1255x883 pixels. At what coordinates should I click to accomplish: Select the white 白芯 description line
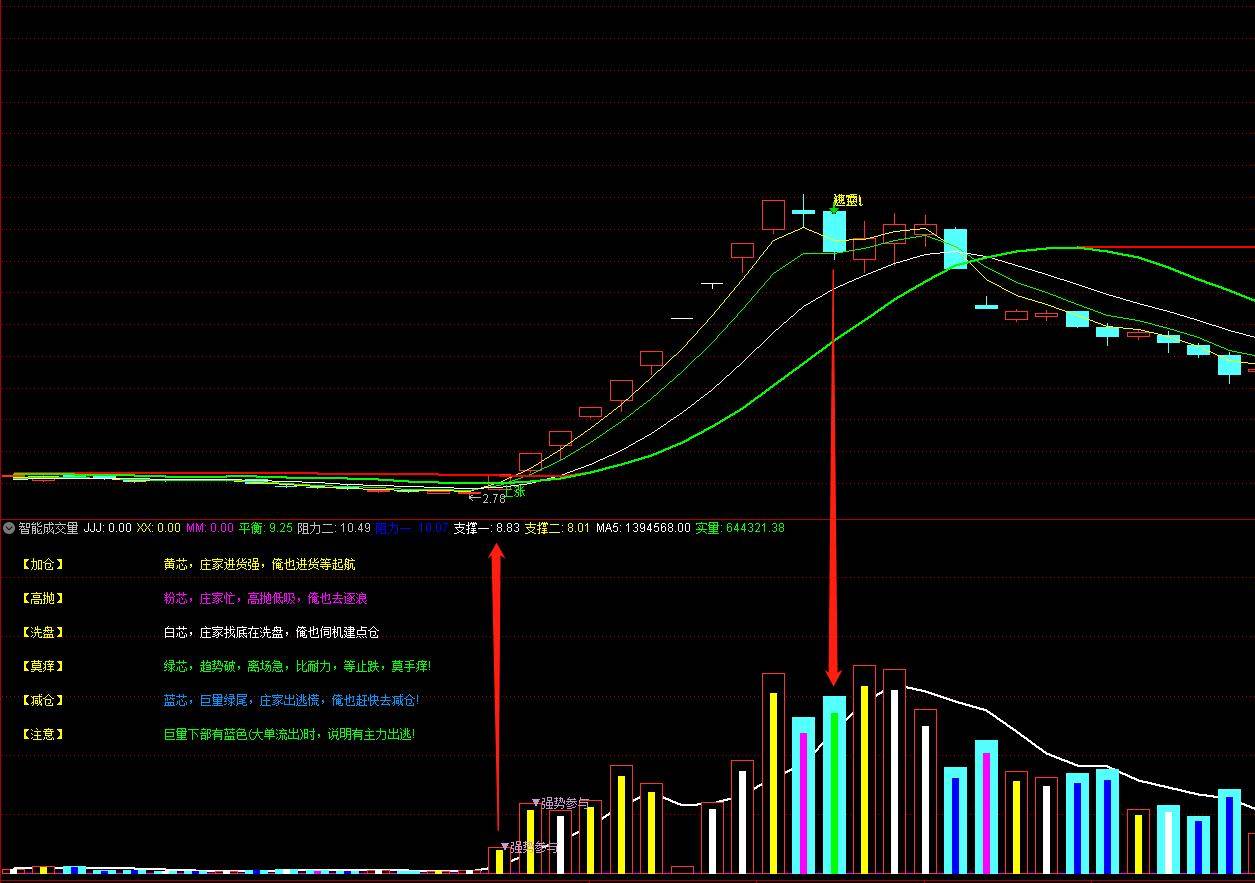(271, 632)
